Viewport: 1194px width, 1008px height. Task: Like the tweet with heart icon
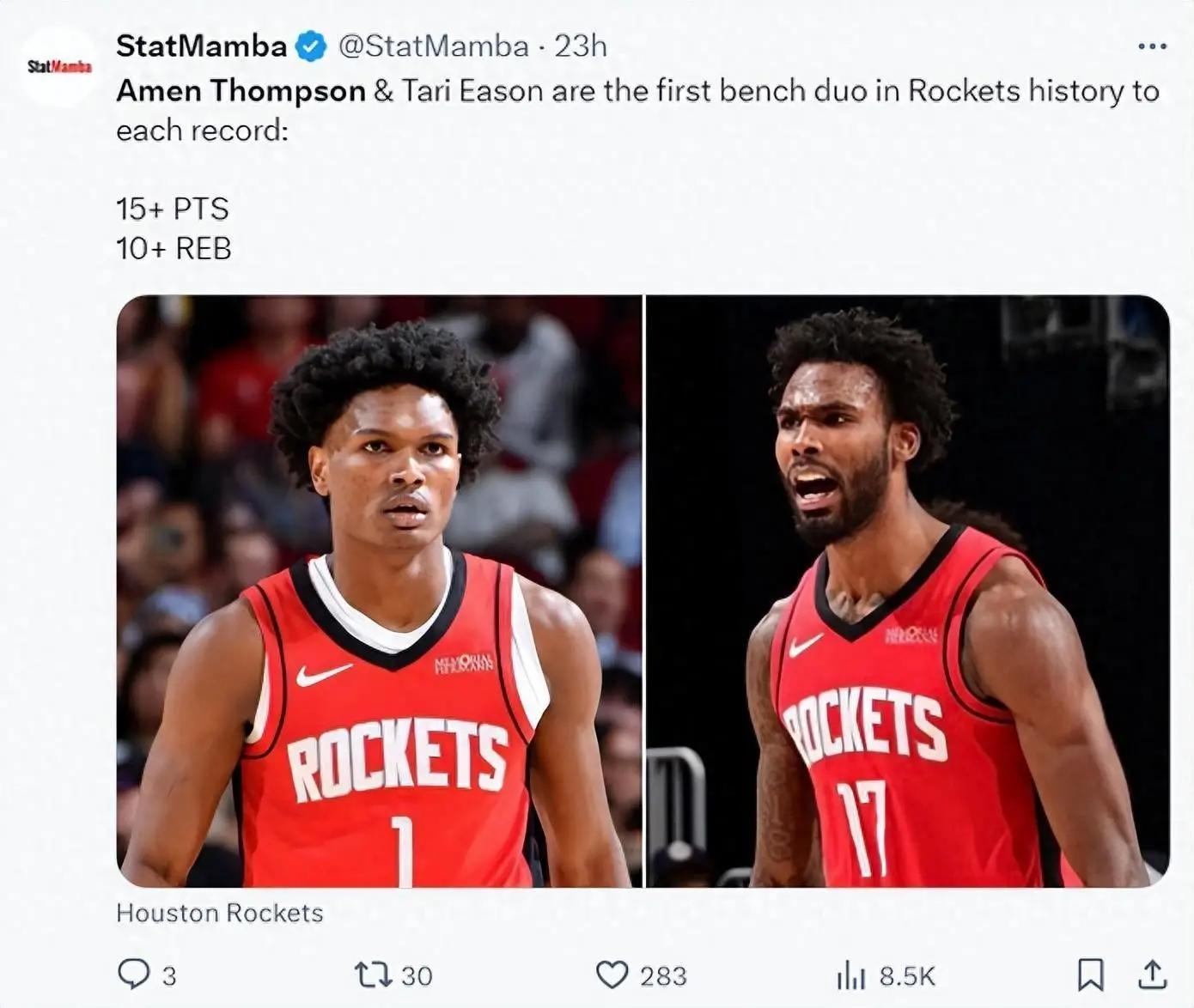(612, 975)
